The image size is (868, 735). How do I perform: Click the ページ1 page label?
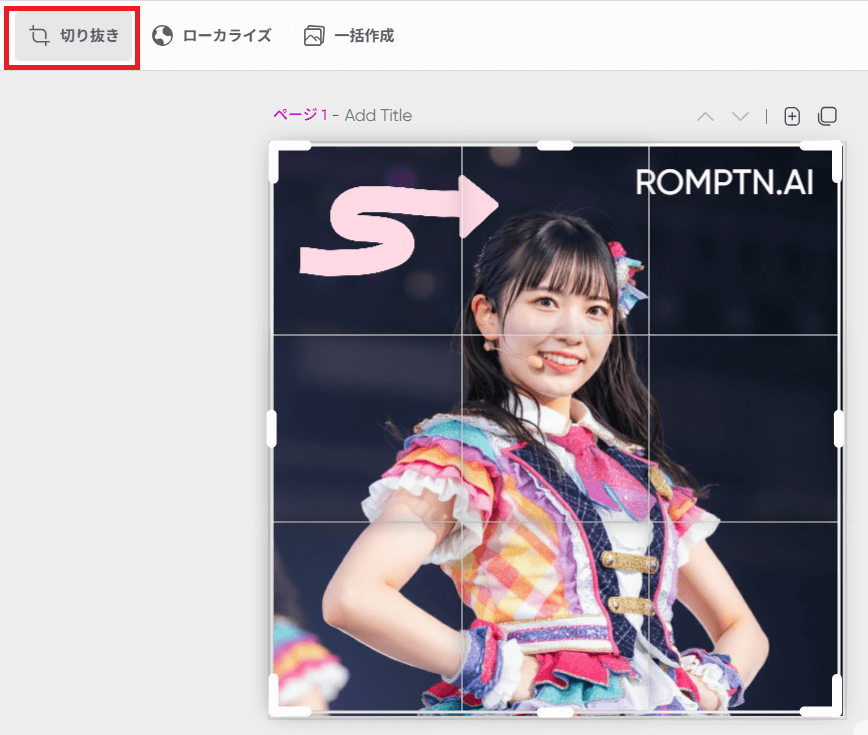pyautogui.click(x=300, y=116)
